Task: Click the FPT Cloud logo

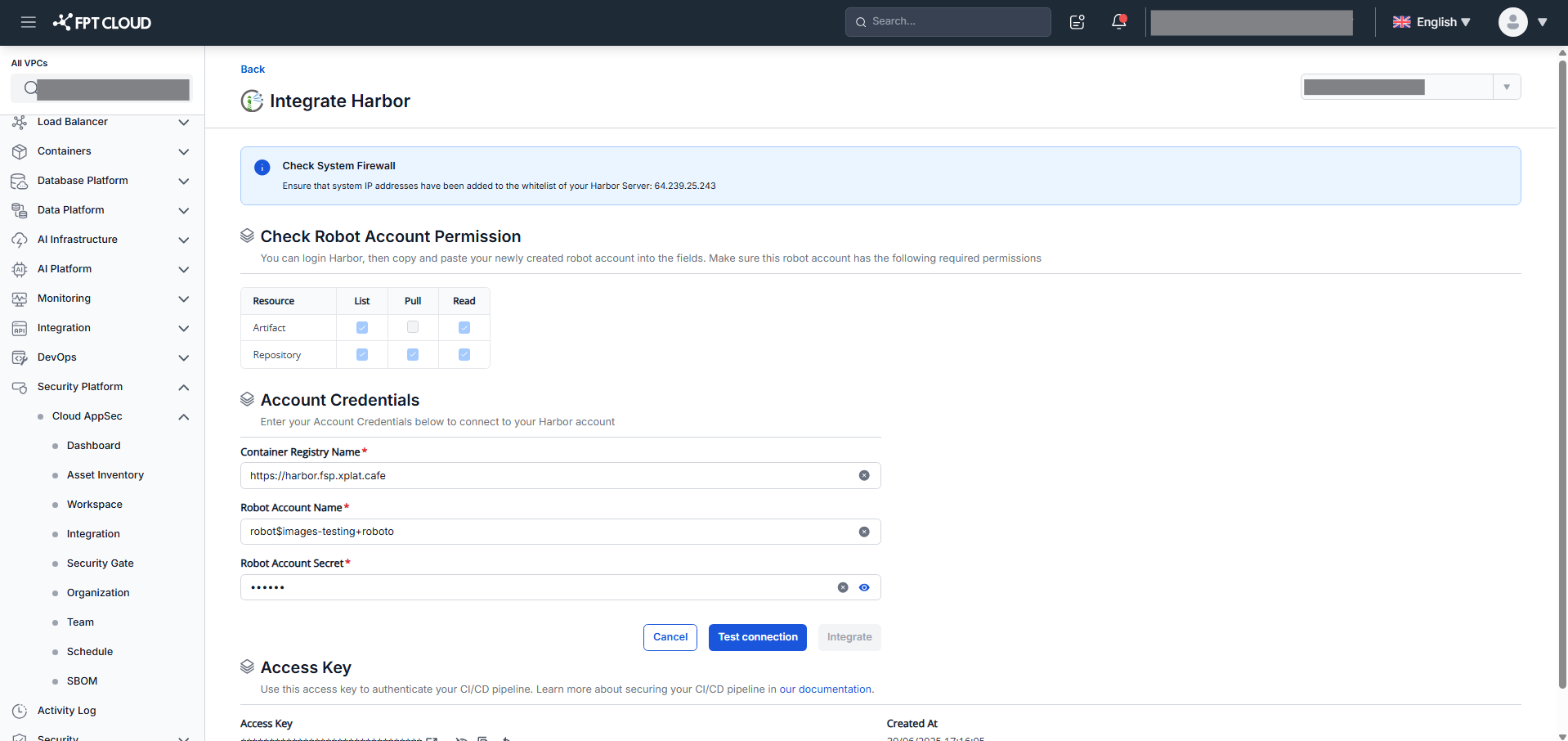Action: tap(102, 22)
